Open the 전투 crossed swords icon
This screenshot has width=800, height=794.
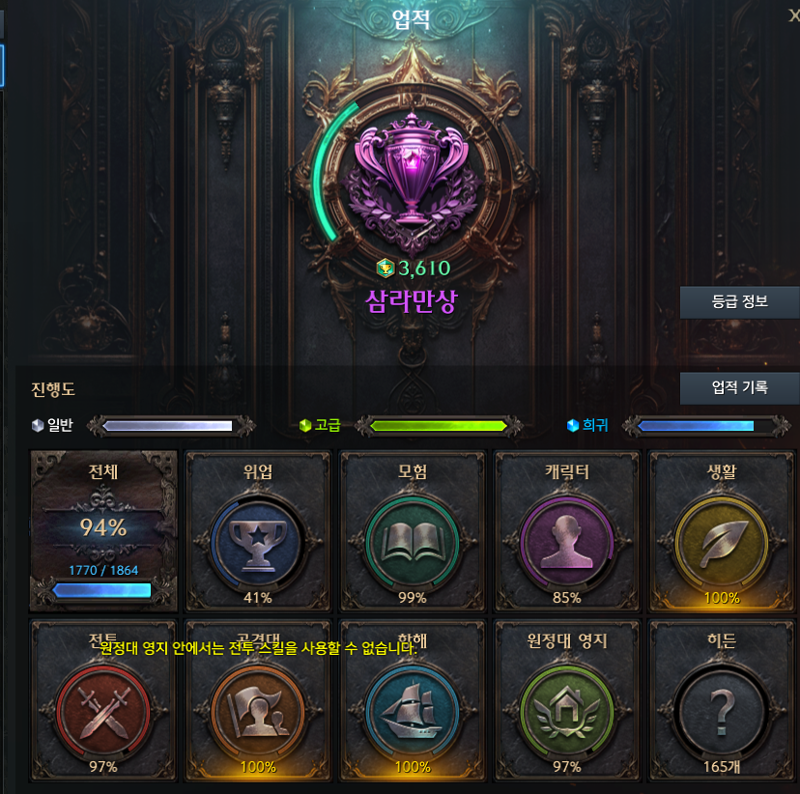(104, 711)
